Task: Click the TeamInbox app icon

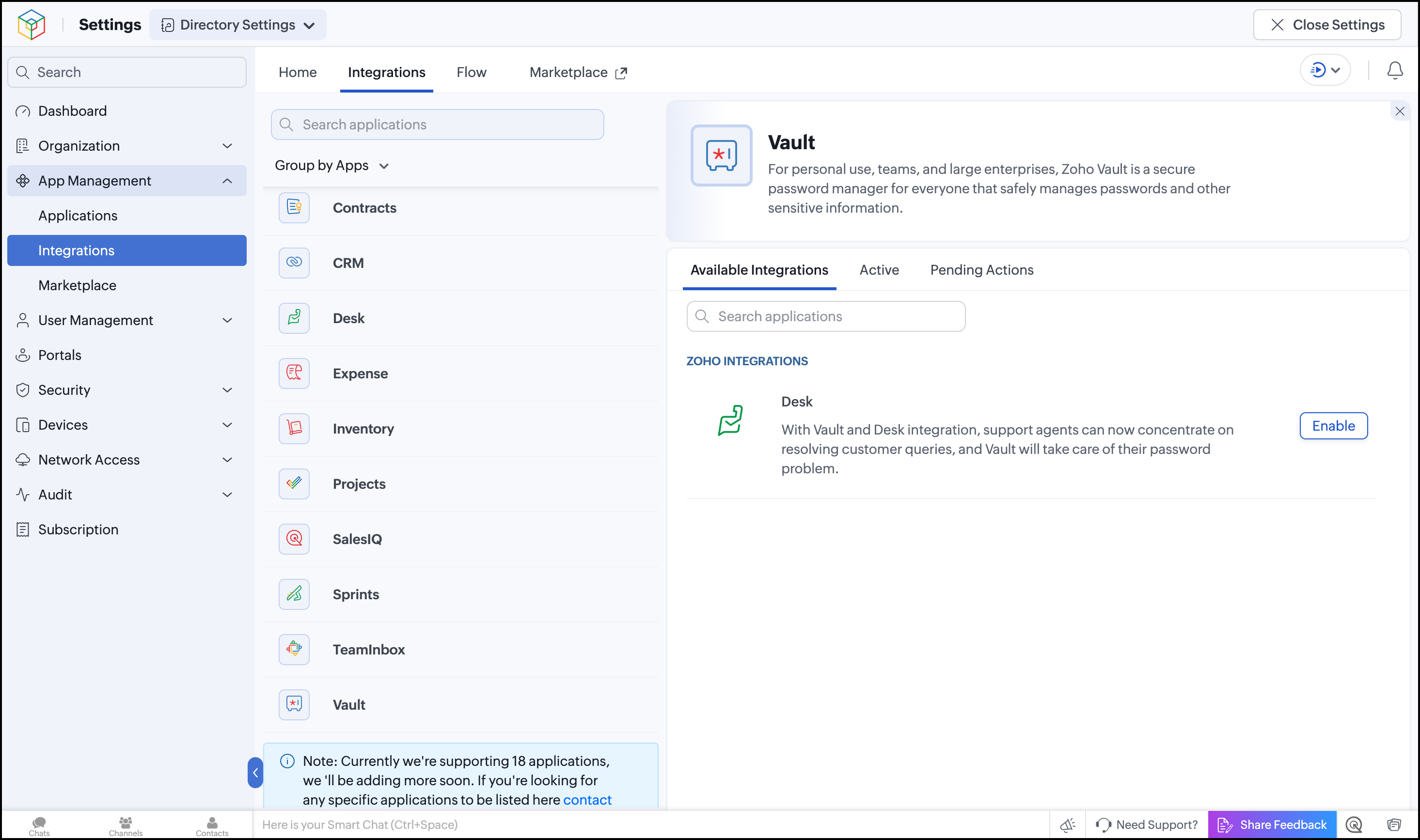Action: (x=294, y=649)
